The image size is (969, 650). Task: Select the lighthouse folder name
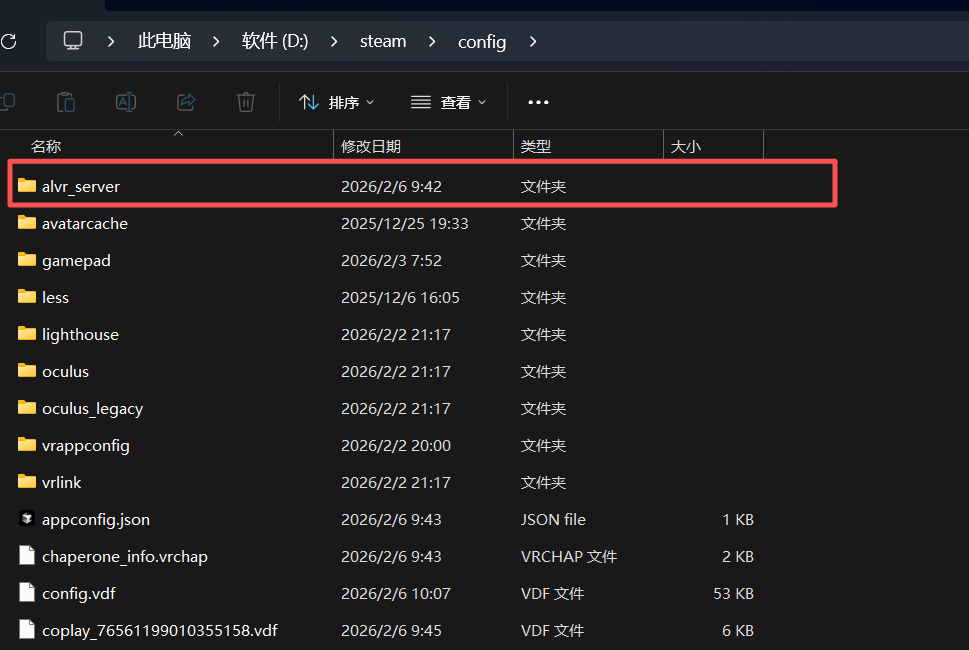pos(80,334)
